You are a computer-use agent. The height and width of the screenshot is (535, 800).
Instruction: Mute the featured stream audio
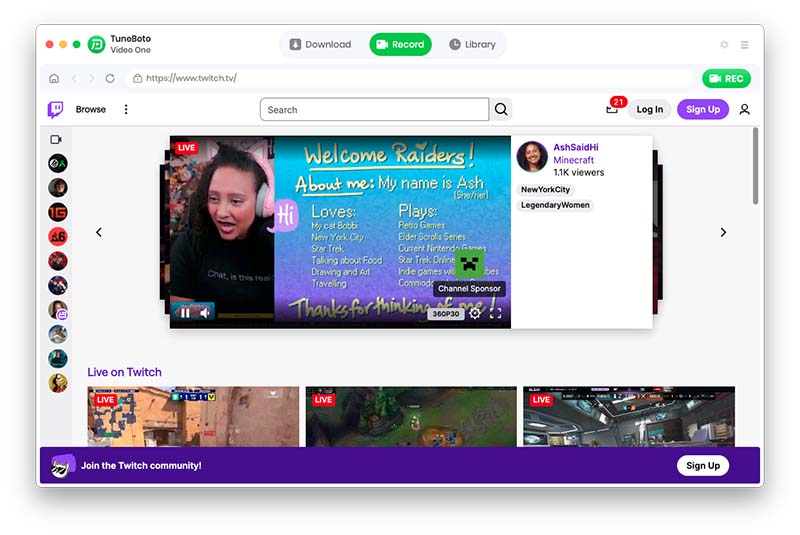click(205, 313)
